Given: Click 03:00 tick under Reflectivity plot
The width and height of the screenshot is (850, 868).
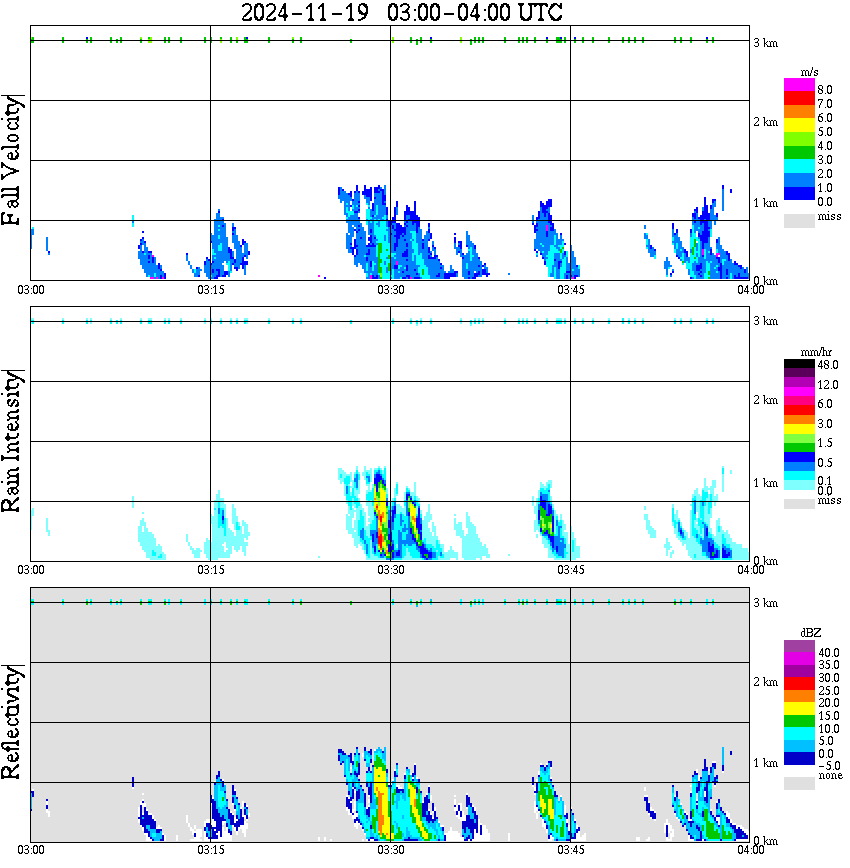Looking at the screenshot, I should (31, 850).
